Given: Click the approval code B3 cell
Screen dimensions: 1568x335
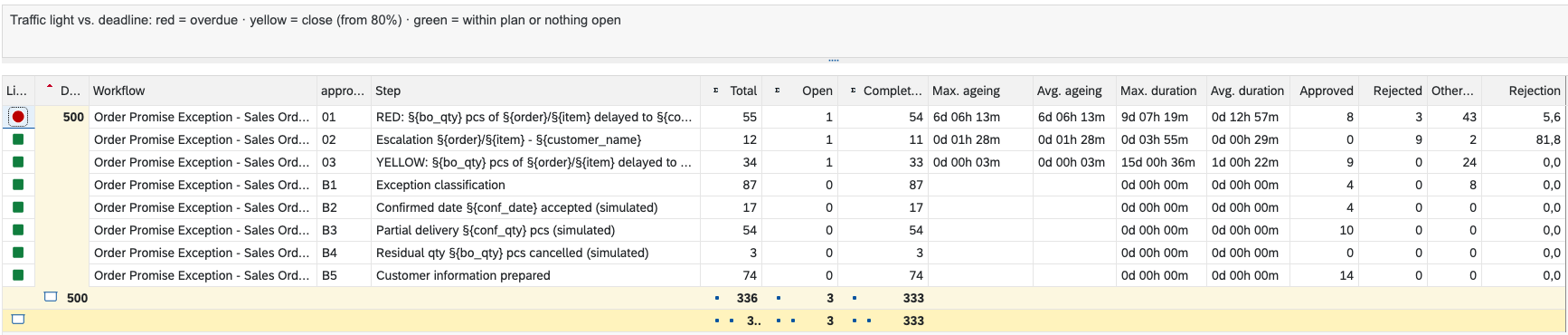Looking at the screenshot, I should pyautogui.click(x=344, y=230).
